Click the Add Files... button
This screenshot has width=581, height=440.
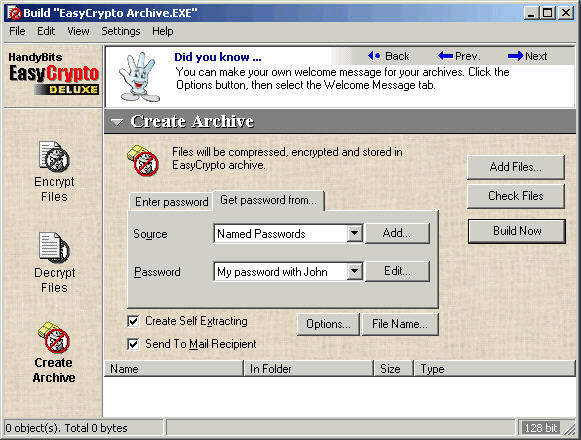(x=515, y=167)
